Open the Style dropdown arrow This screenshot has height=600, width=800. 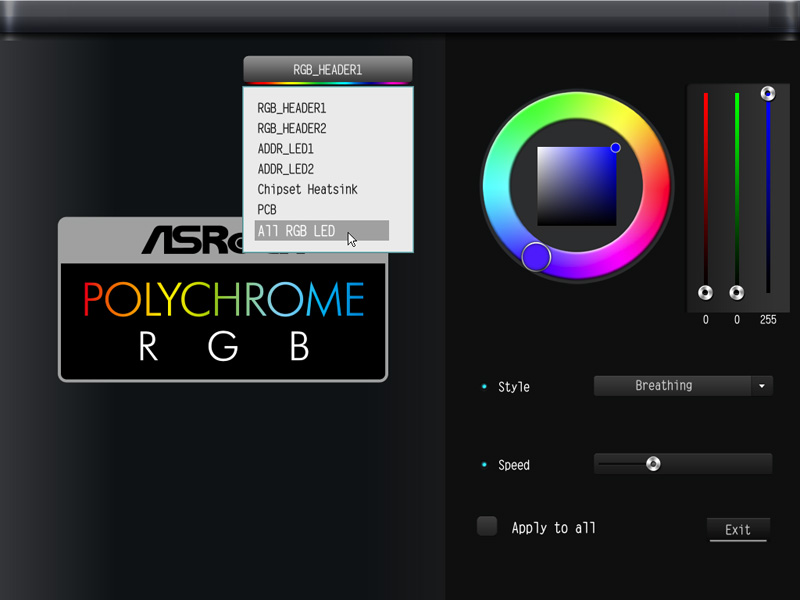(762, 386)
